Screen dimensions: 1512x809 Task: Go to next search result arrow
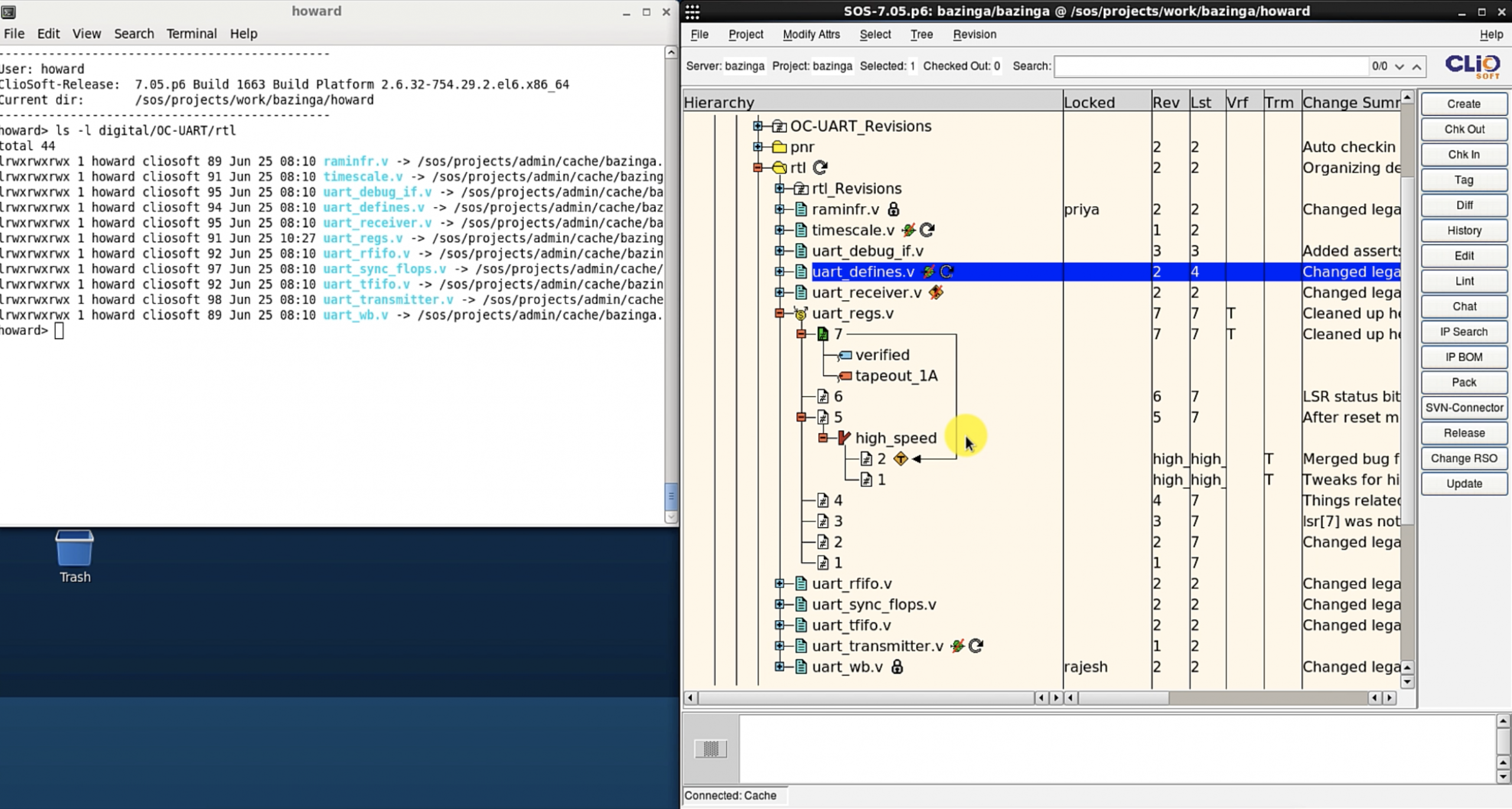click(x=1399, y=67)
